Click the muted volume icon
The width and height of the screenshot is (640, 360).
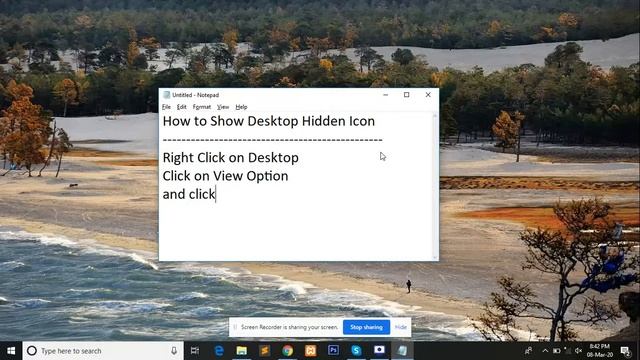[x=578, y=351]
